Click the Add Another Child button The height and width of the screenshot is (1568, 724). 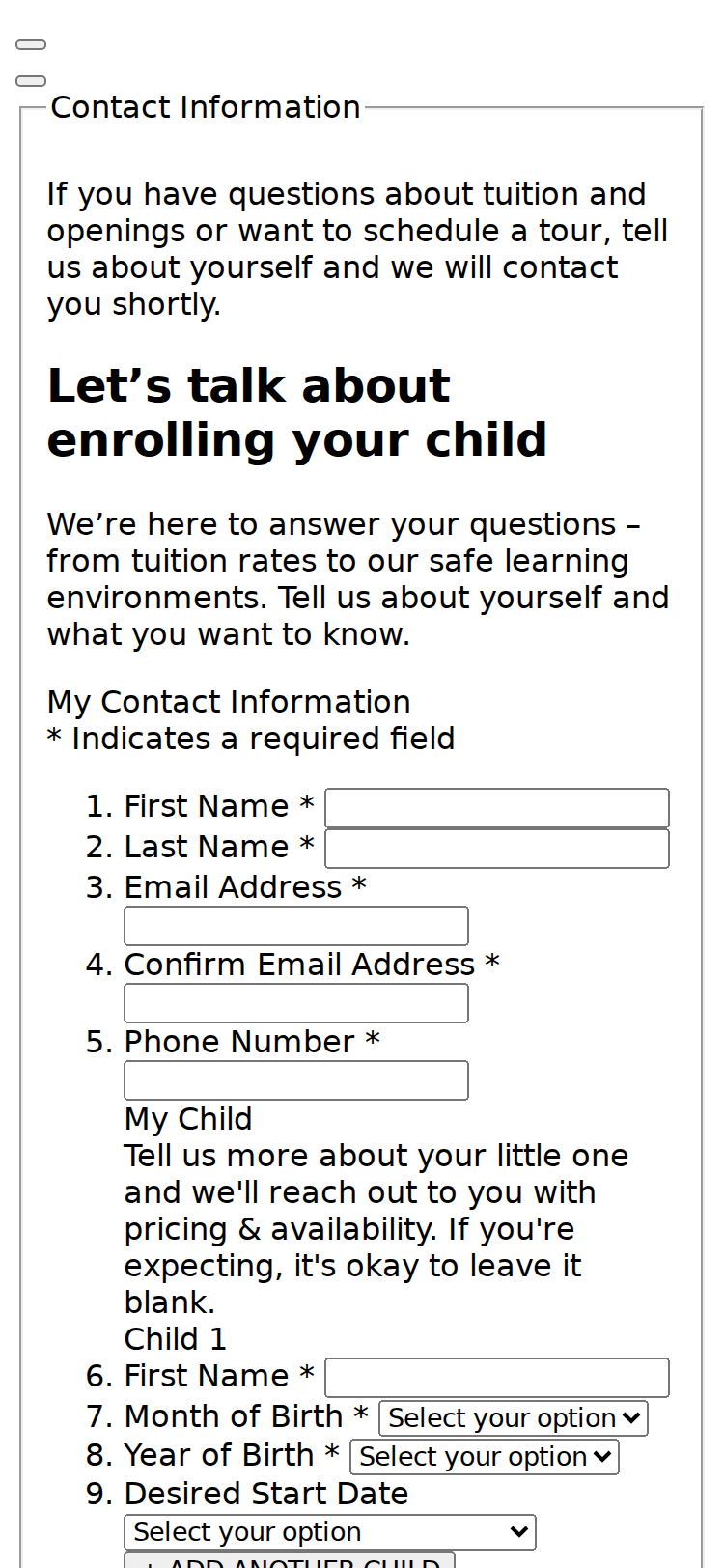tap(290, 1560)
